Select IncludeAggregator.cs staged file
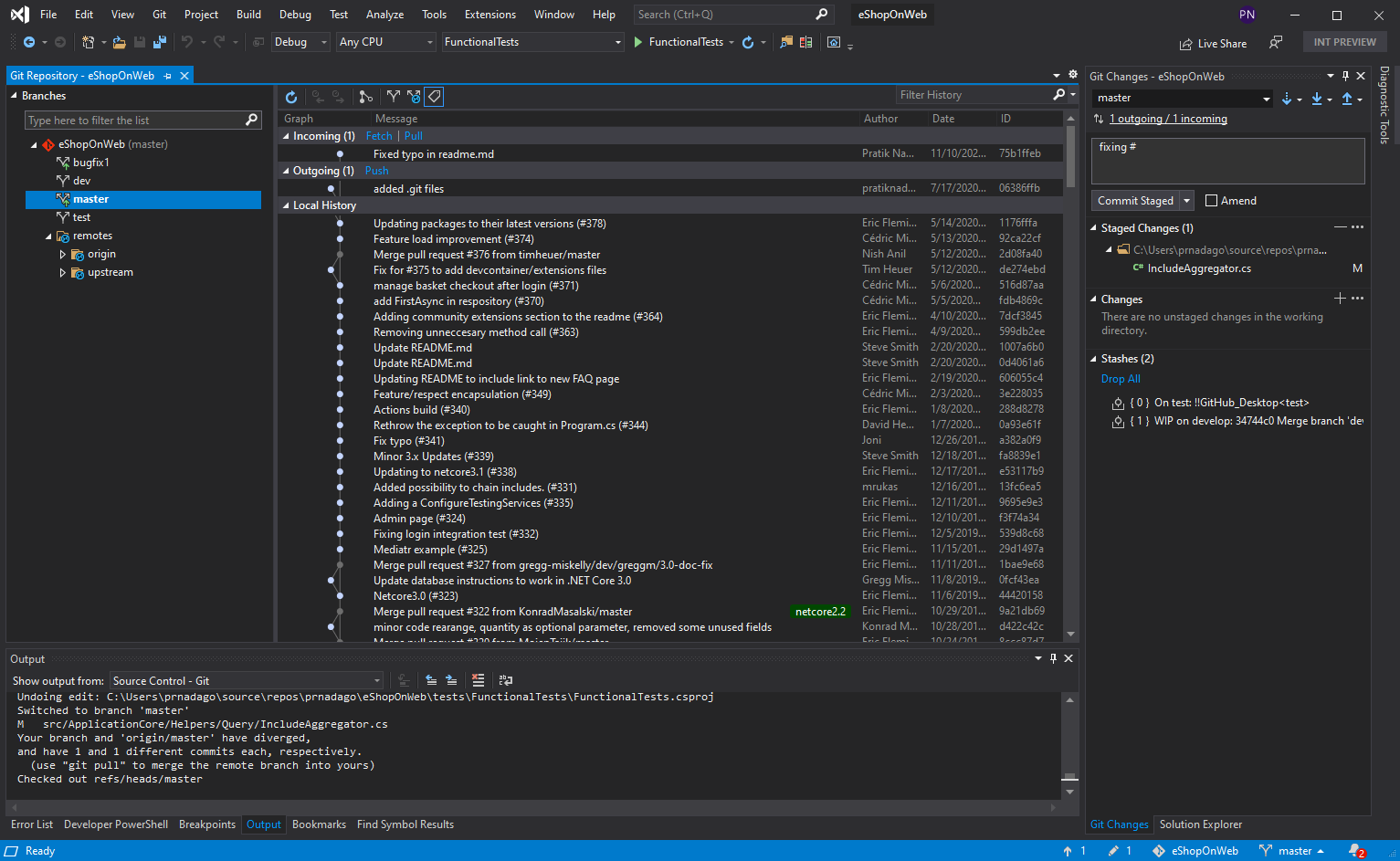Viewport: 1400px width, 861px height. point(1199,268)
